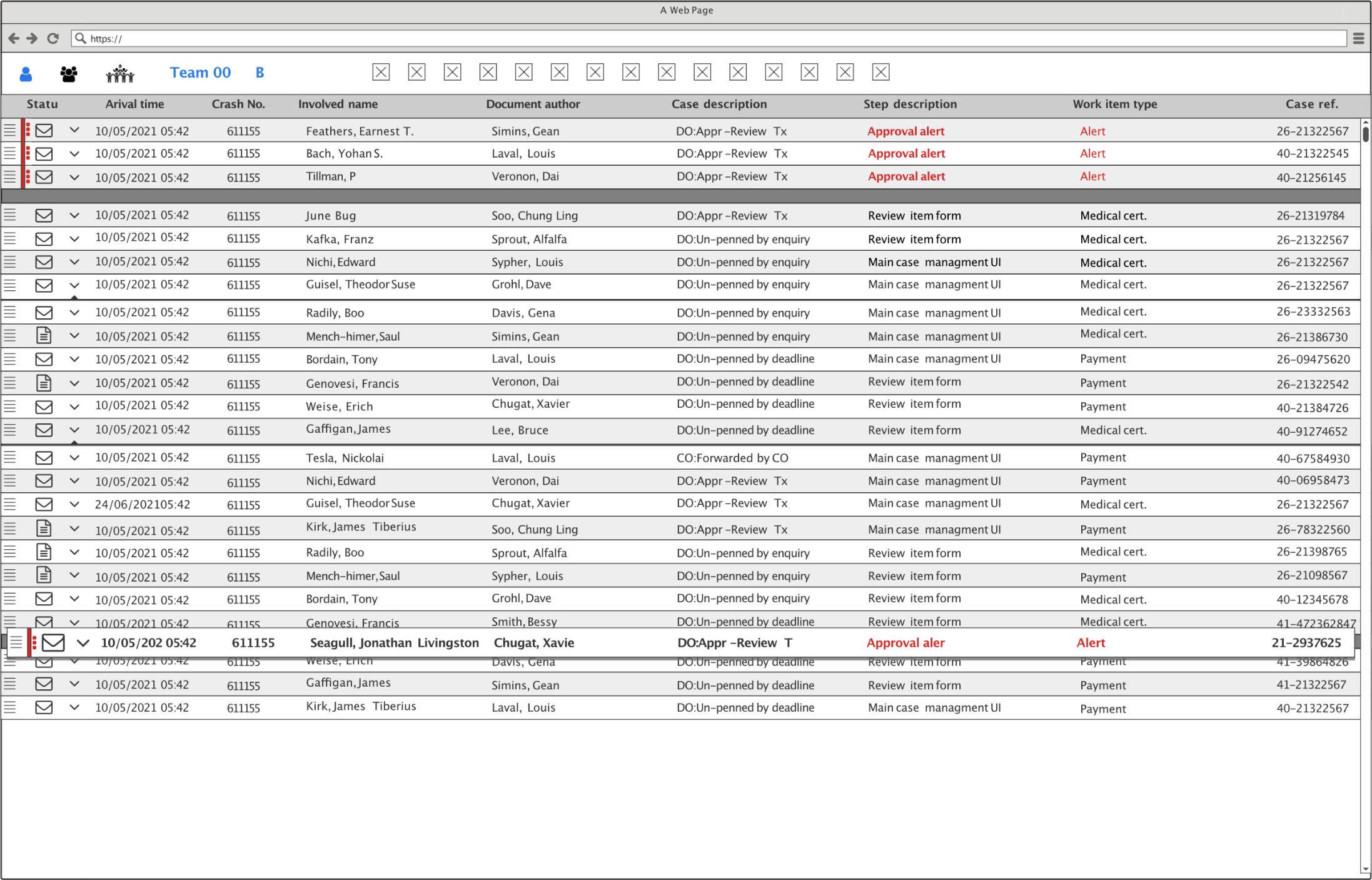Screen dimensions: 1372x880
Task: Expand the Kafka, Franz row chevron
Action: click(74, 239)
